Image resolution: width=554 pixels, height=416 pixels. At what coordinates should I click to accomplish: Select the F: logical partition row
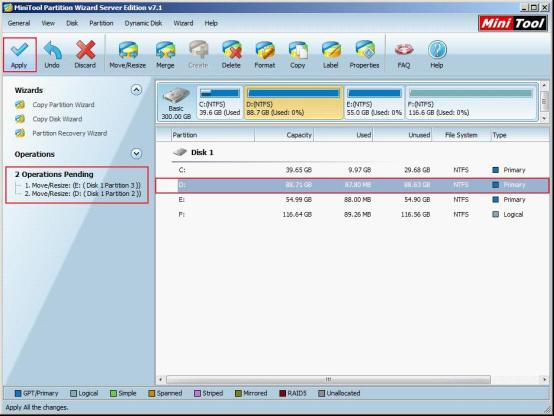point(352,215)
